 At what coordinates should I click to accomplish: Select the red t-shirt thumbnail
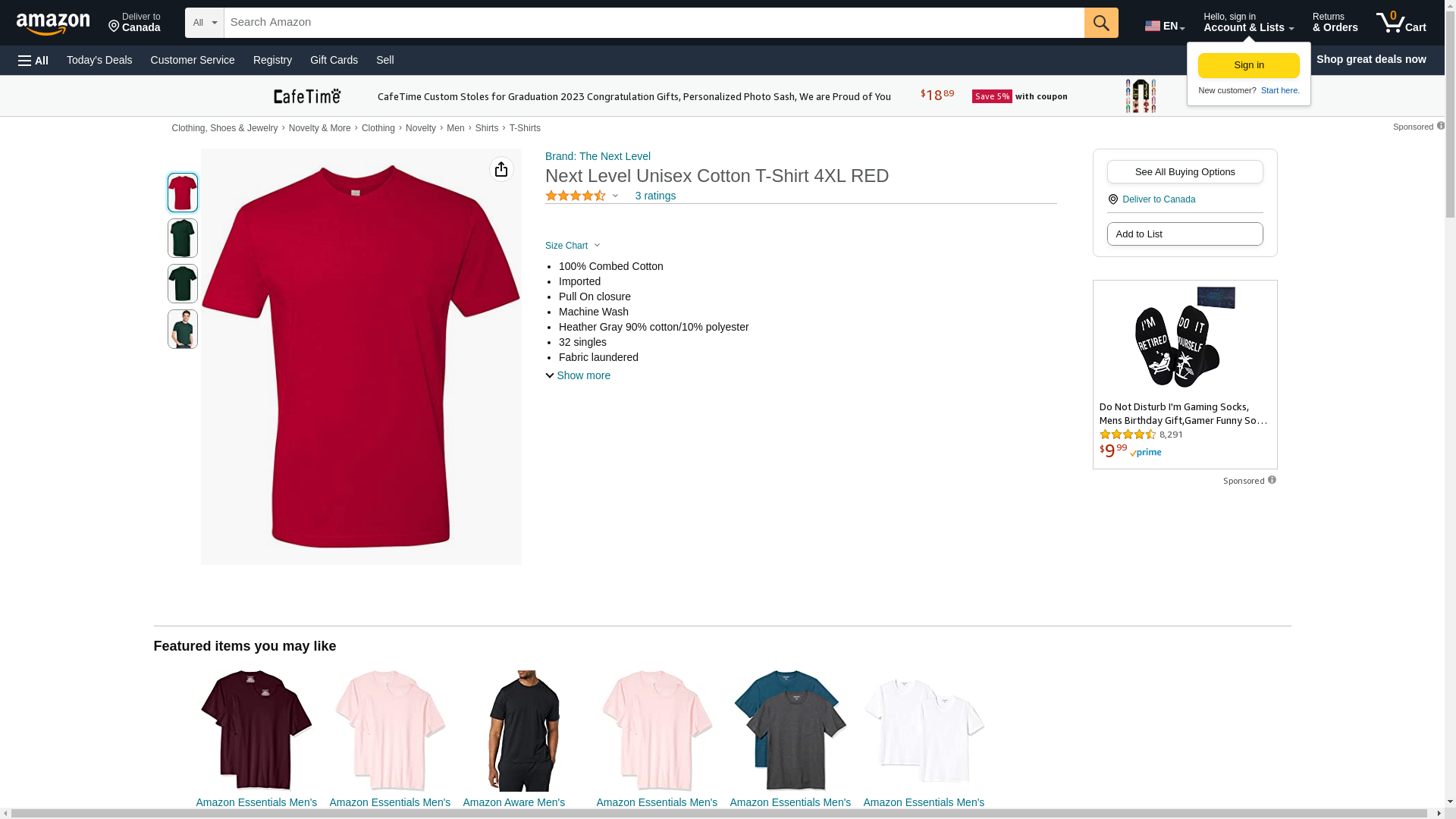pyautogui.click(x=183, y=193)
